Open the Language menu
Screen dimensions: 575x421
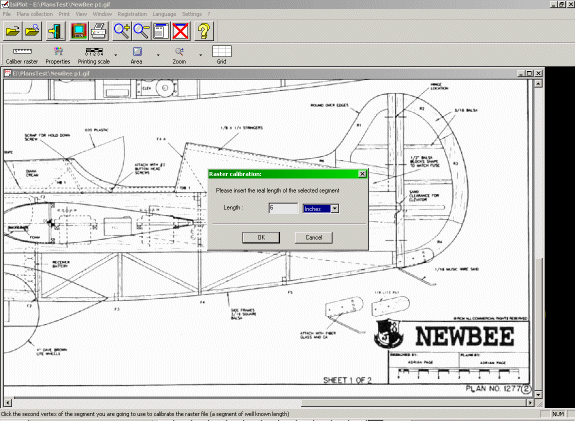click(x=164, y=14)
